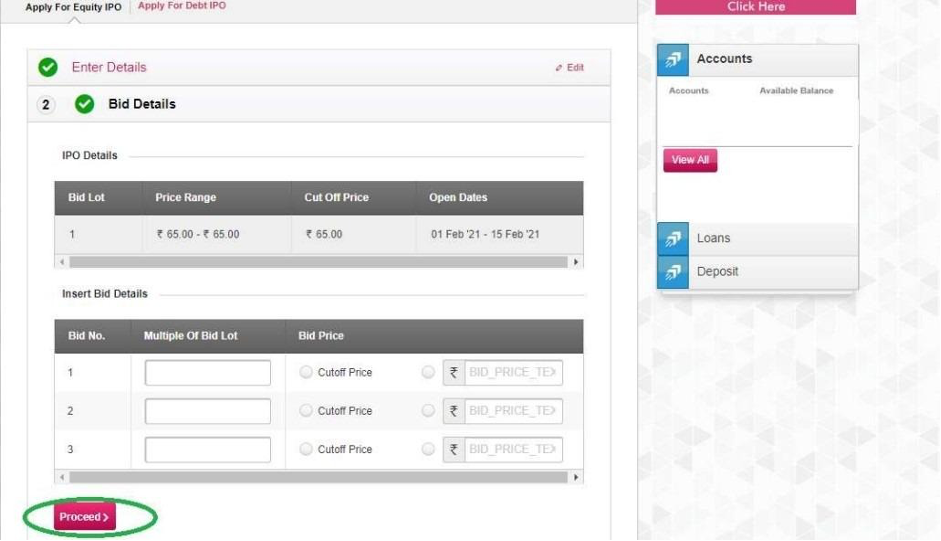Image resolution: width=941 pixels, height=541 pixels.
Task: Select Cutoff Price for bid 1
Action: click(306, 373)
